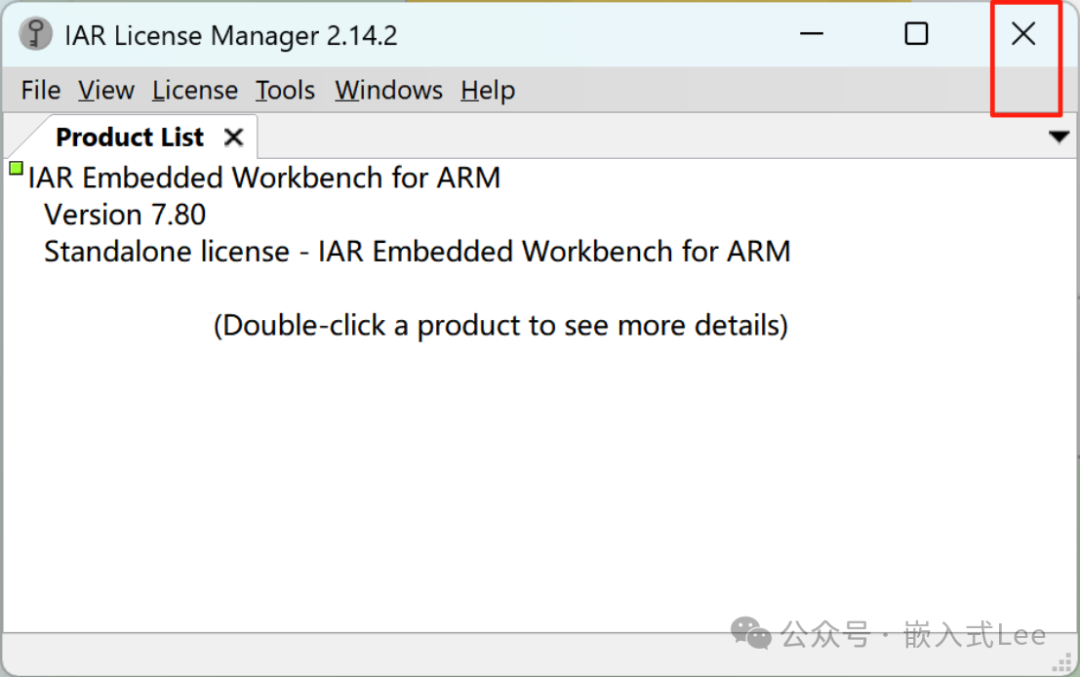Switch to the Product List tab
The image size is (1080, 677).
click(130, 136)
